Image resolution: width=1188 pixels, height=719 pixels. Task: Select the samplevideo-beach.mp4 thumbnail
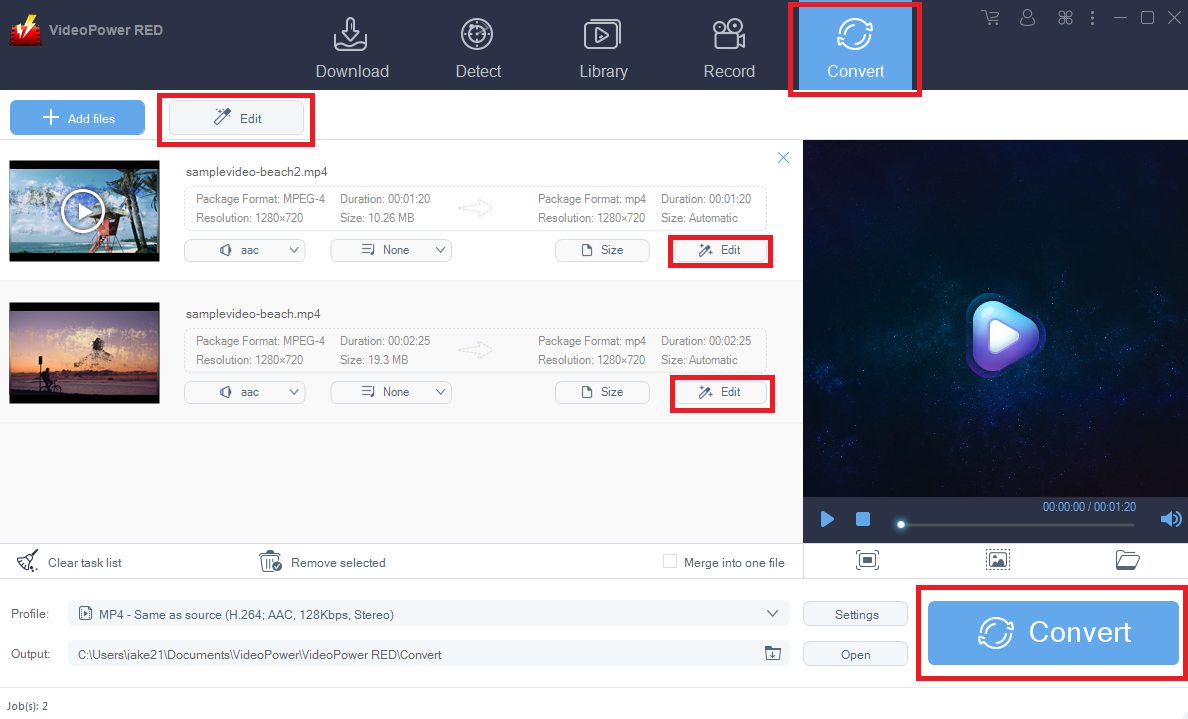[84, 352]
